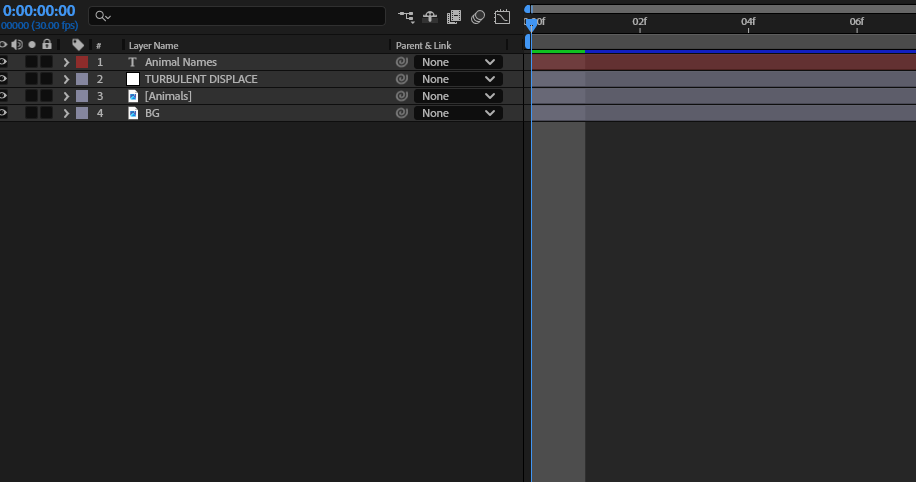The width and height of the screenshot is (916, 482).
Task: Click the BG layer bar in timeline
Action: (723, 113)
